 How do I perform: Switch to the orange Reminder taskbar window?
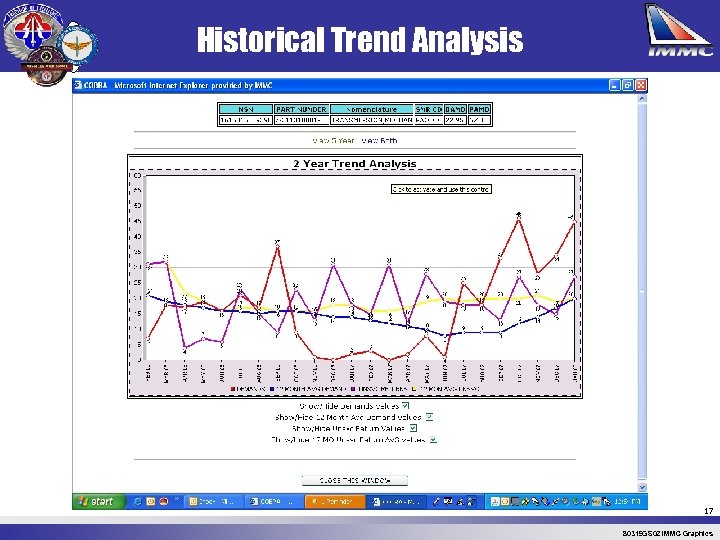coord(335,501)
